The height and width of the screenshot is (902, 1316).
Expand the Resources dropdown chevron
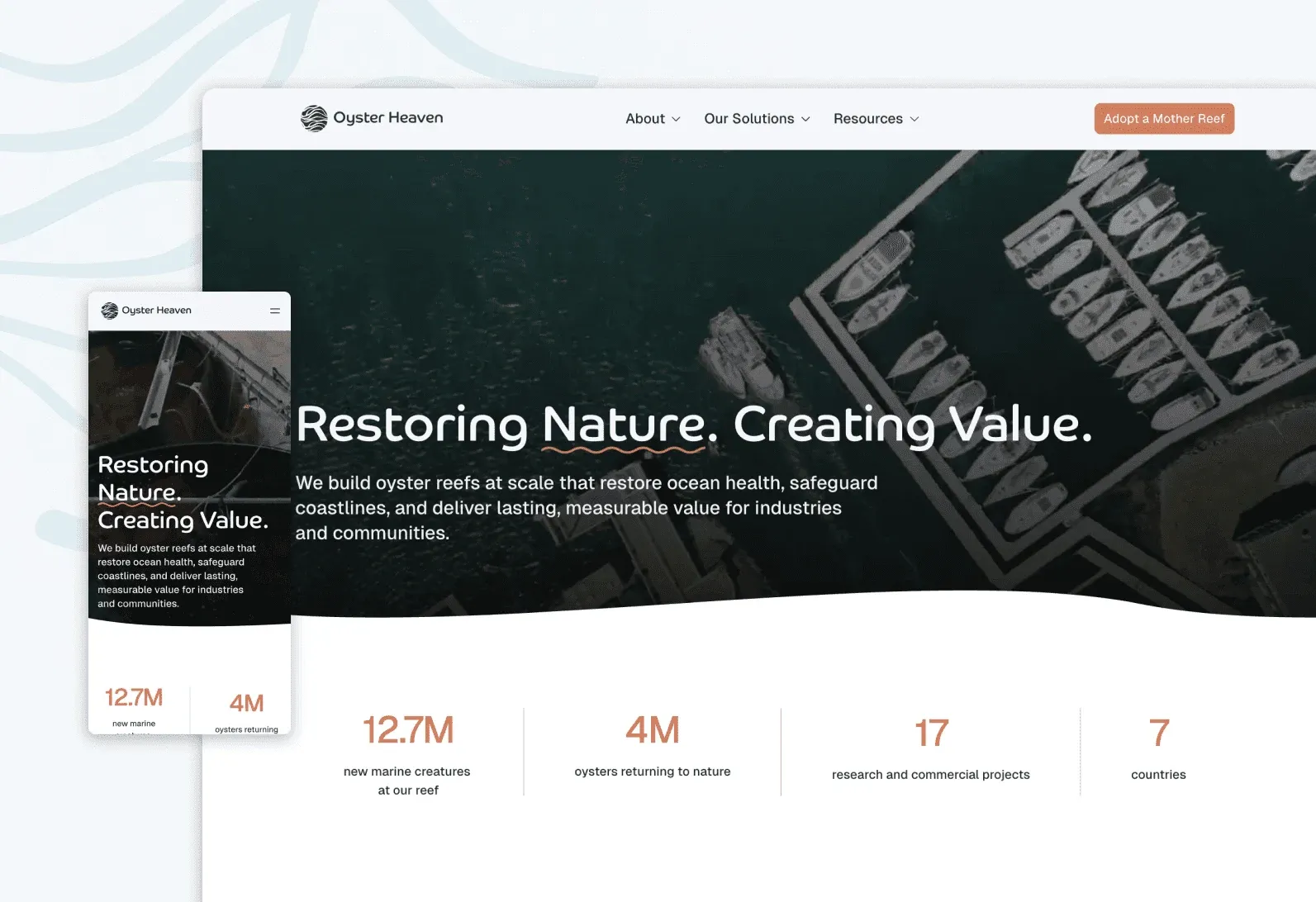(x=915, y=119)
